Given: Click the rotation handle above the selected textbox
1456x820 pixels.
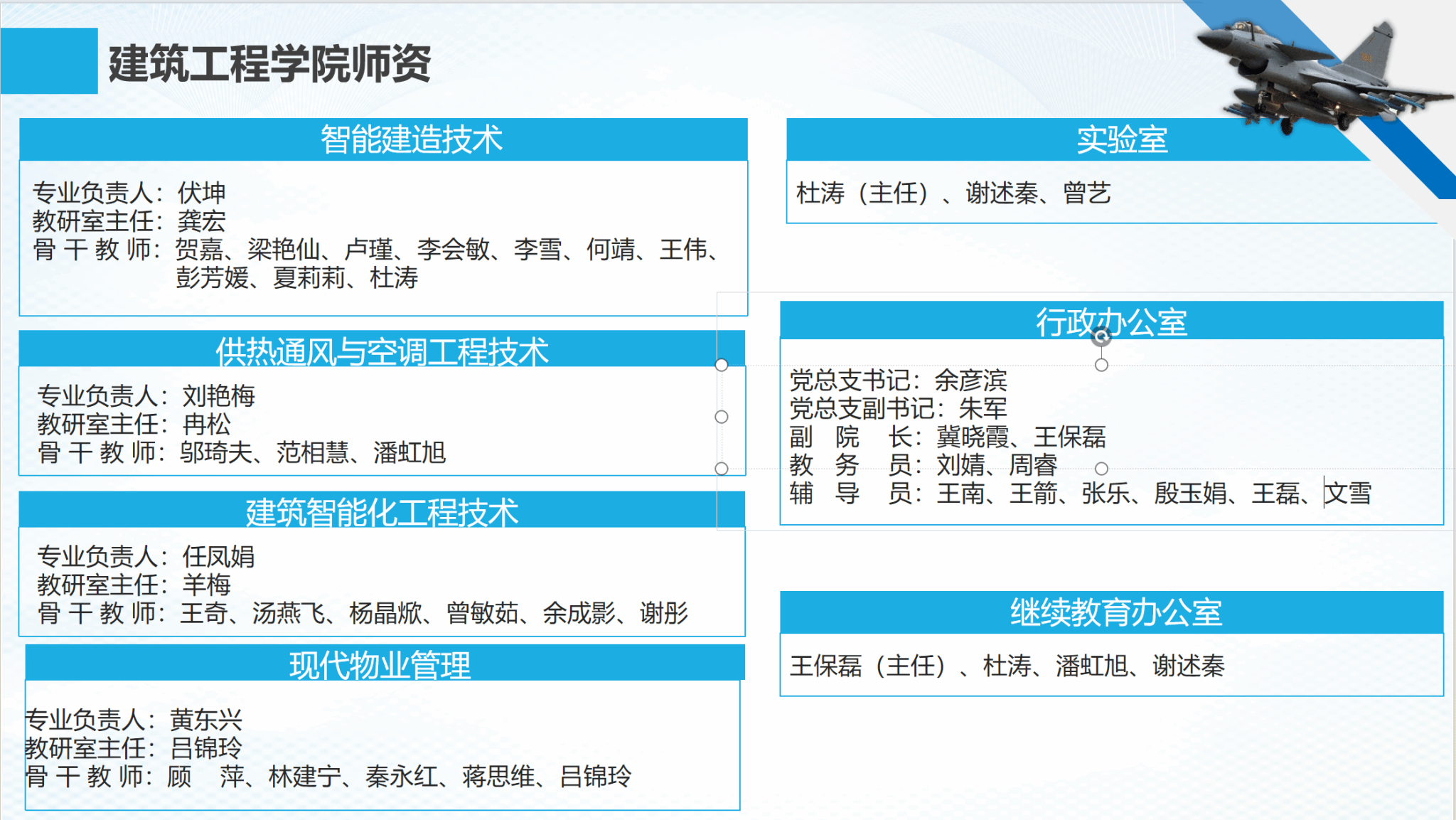Looking at the screenshot, I should [x=1101, y=336].
